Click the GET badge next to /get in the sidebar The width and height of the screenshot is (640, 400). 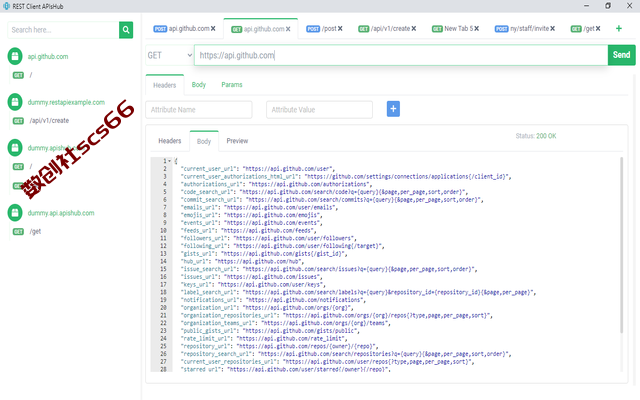(x=18, y=231)
